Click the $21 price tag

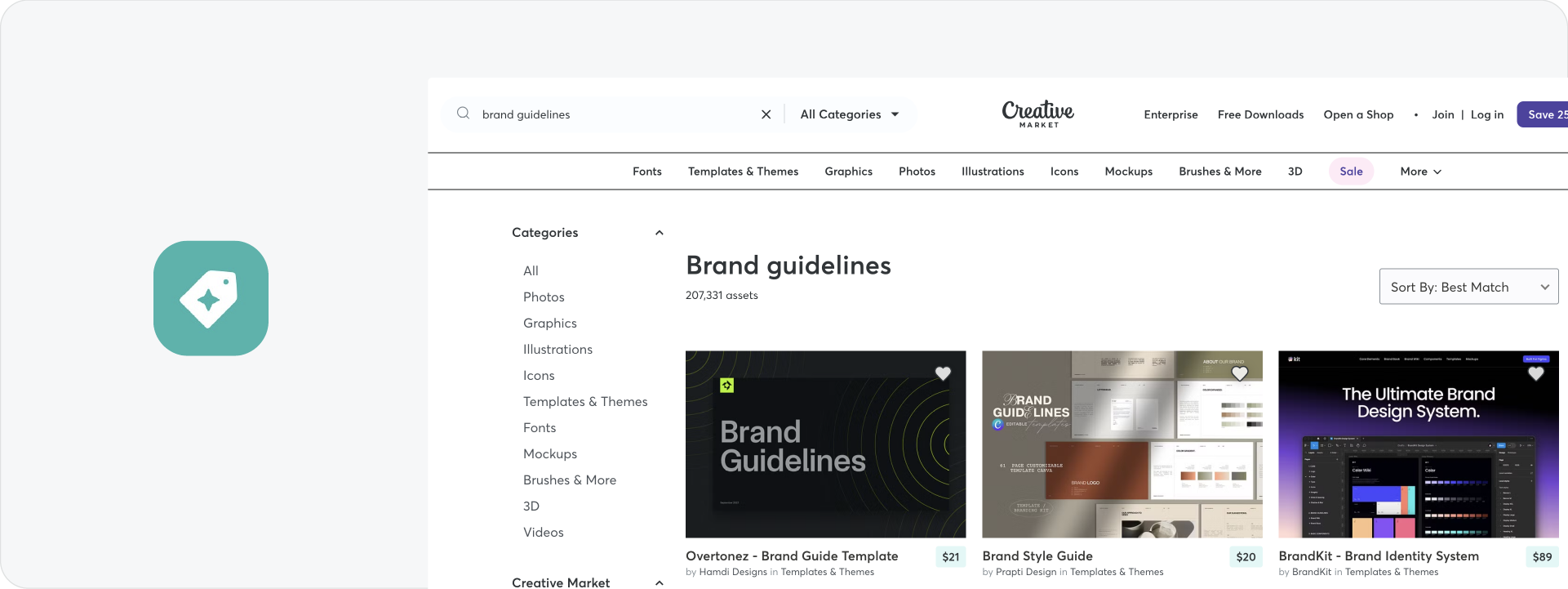click(951, 556)
